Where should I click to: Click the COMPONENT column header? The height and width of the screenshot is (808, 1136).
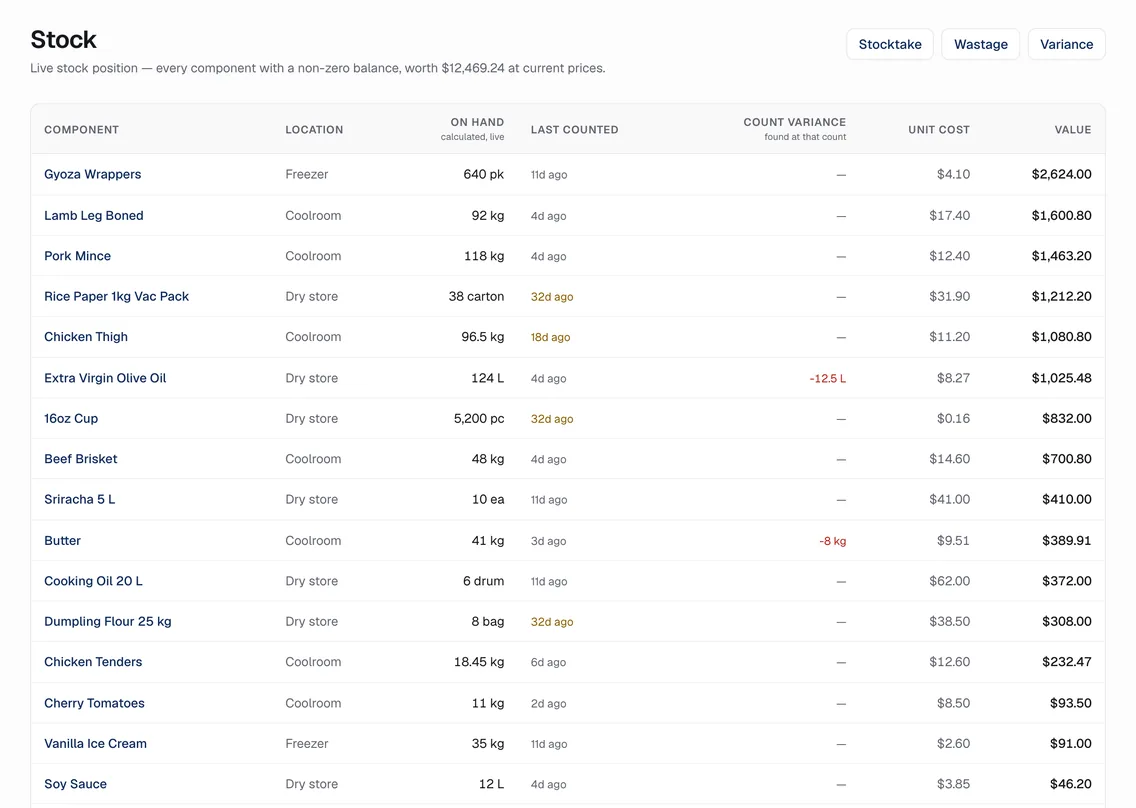(x=81, y=130)
